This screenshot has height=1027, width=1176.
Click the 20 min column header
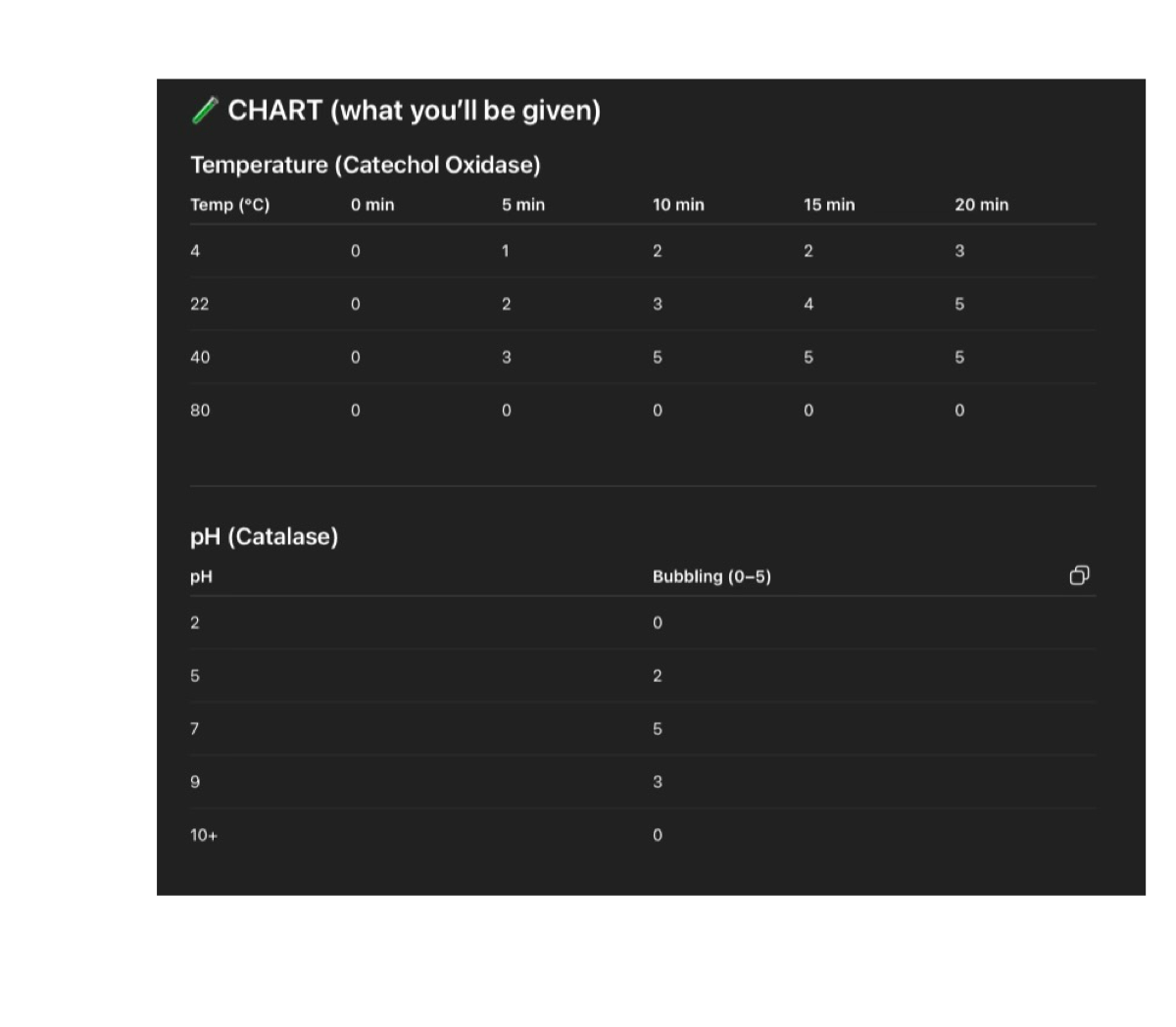pyautogui.click(x=981, y=205)
